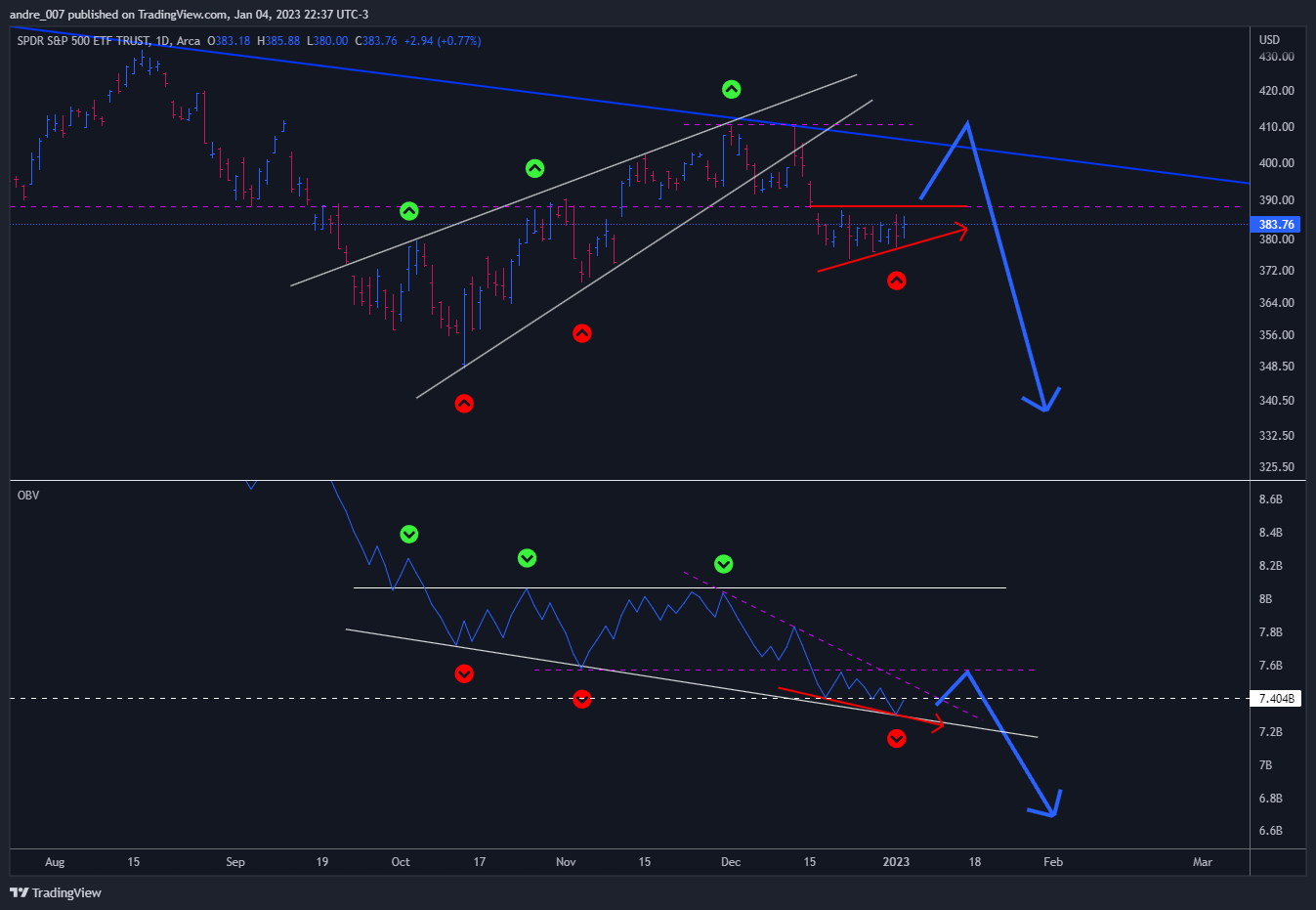The image size is (1316, 910).
Task: Click the current price label 383.76
Action: click(x=1277, y=224)
